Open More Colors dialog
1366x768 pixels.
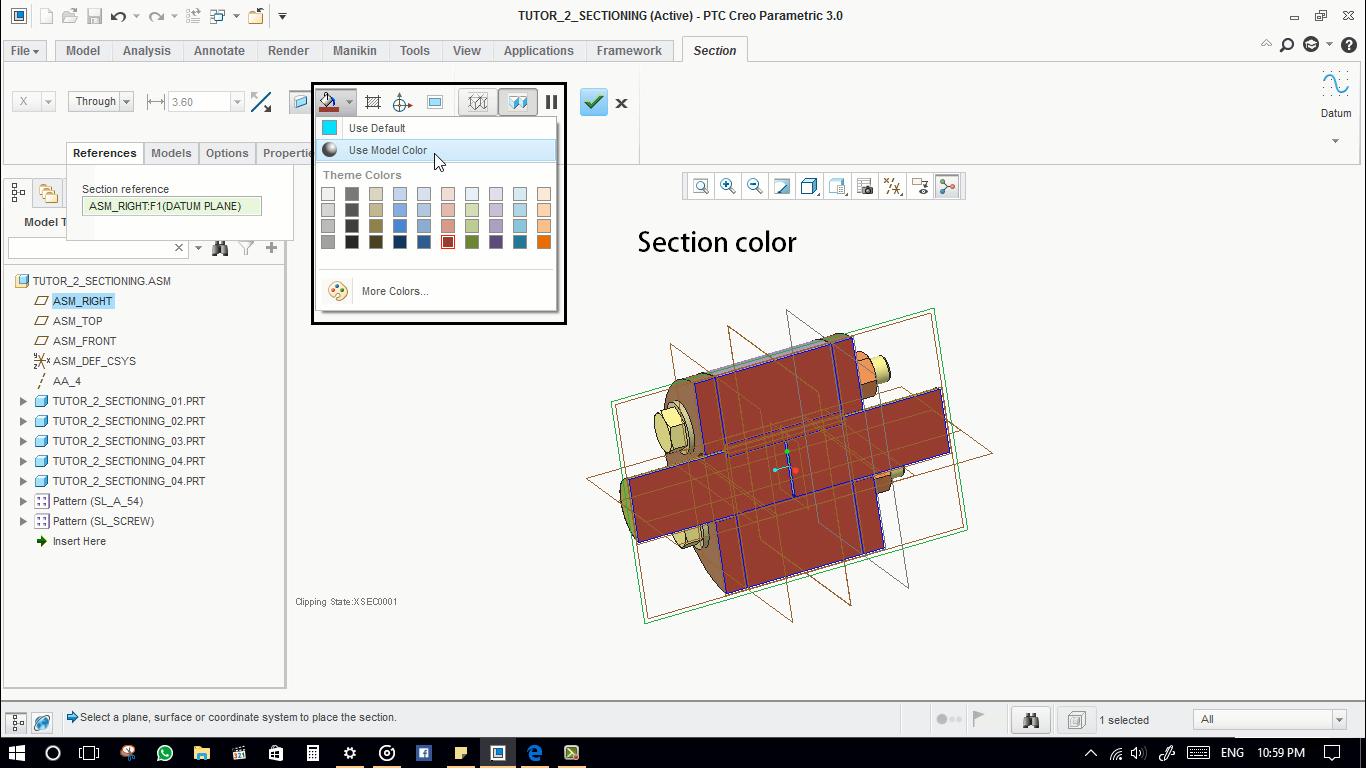click(394, 291)
